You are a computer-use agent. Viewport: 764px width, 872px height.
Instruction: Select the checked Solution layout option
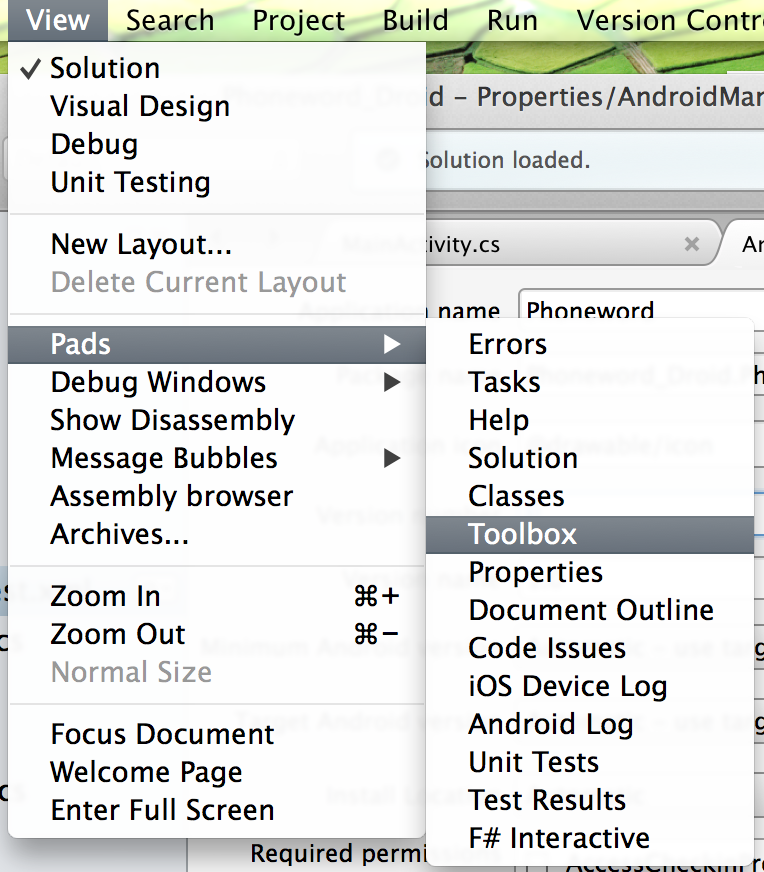point(105,68)
